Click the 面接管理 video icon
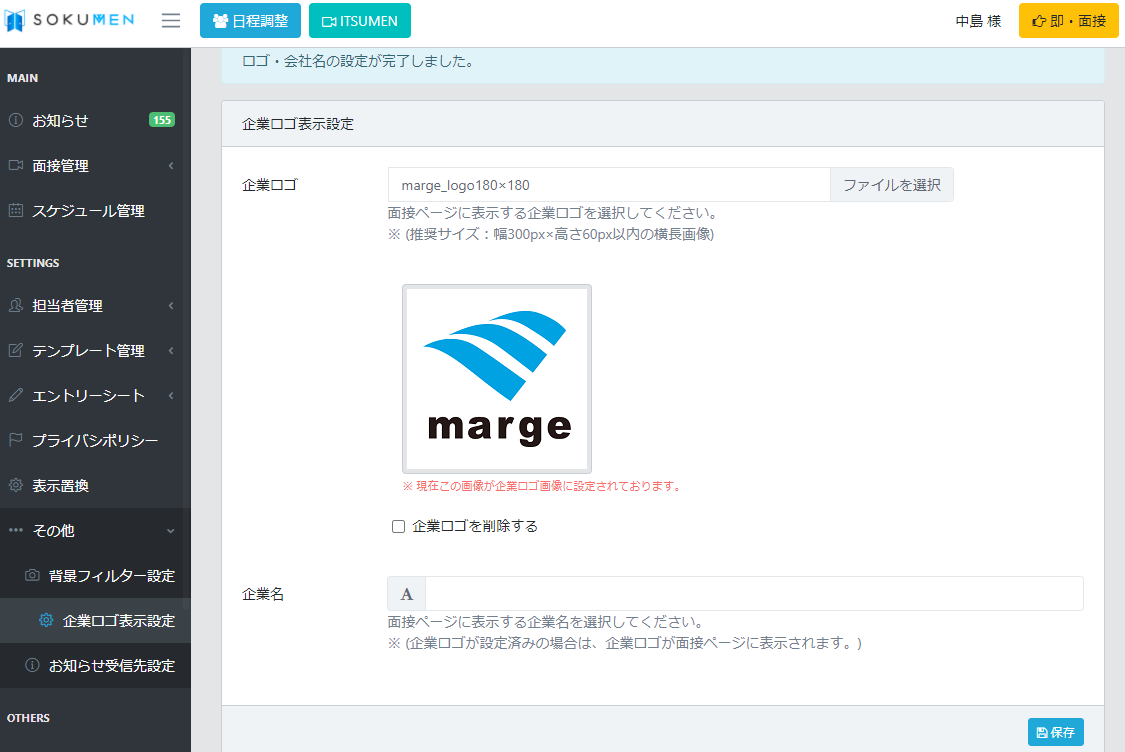 (x=16, y=166)
